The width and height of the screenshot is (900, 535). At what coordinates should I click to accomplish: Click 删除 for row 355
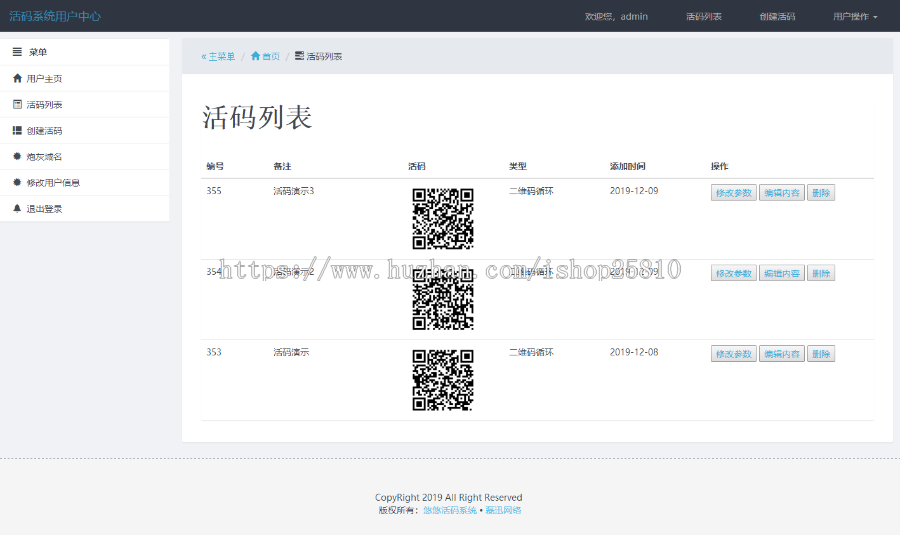(821, 193)
